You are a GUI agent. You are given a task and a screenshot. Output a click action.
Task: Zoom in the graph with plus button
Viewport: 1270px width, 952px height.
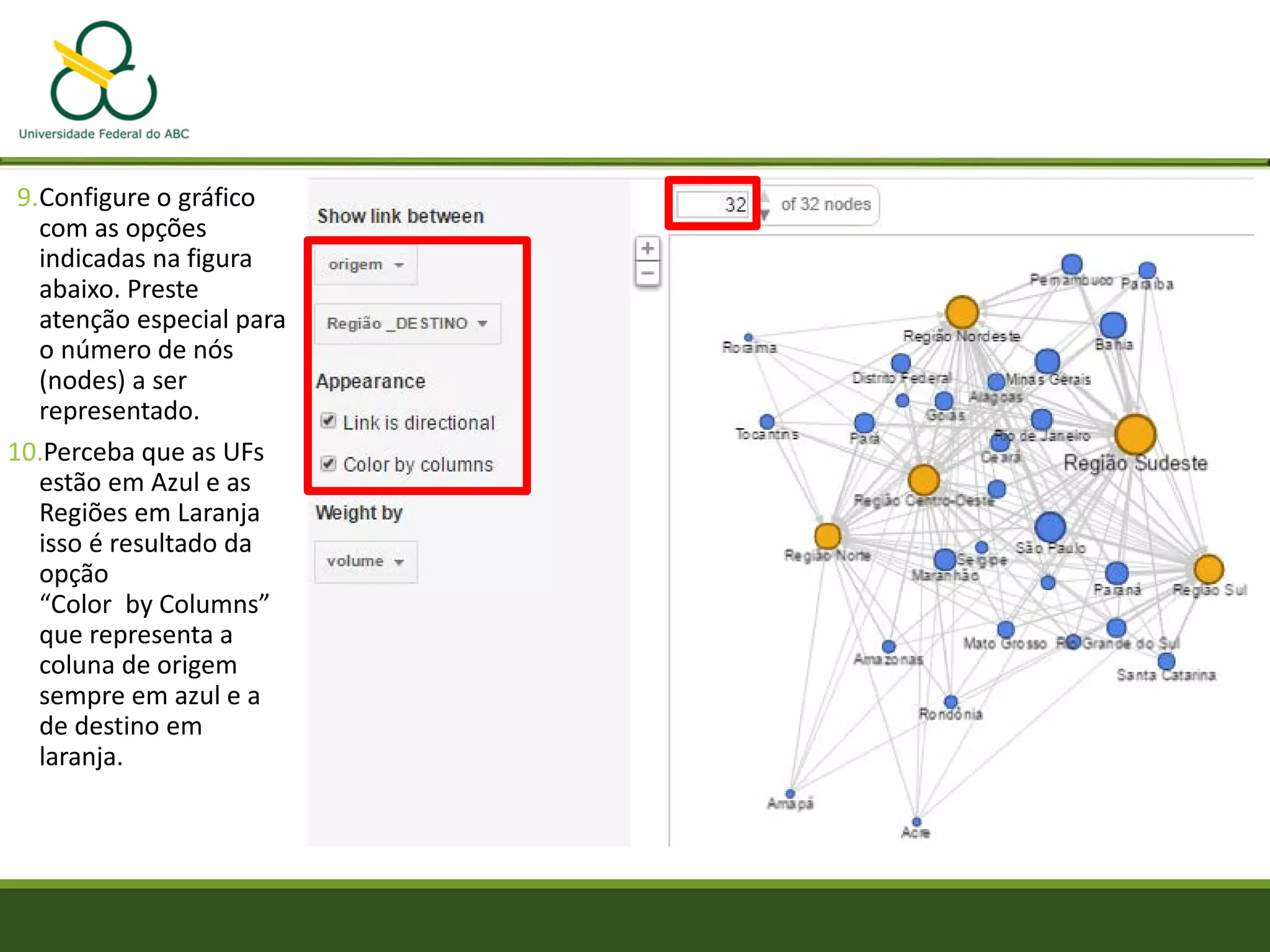click(647, 249)
